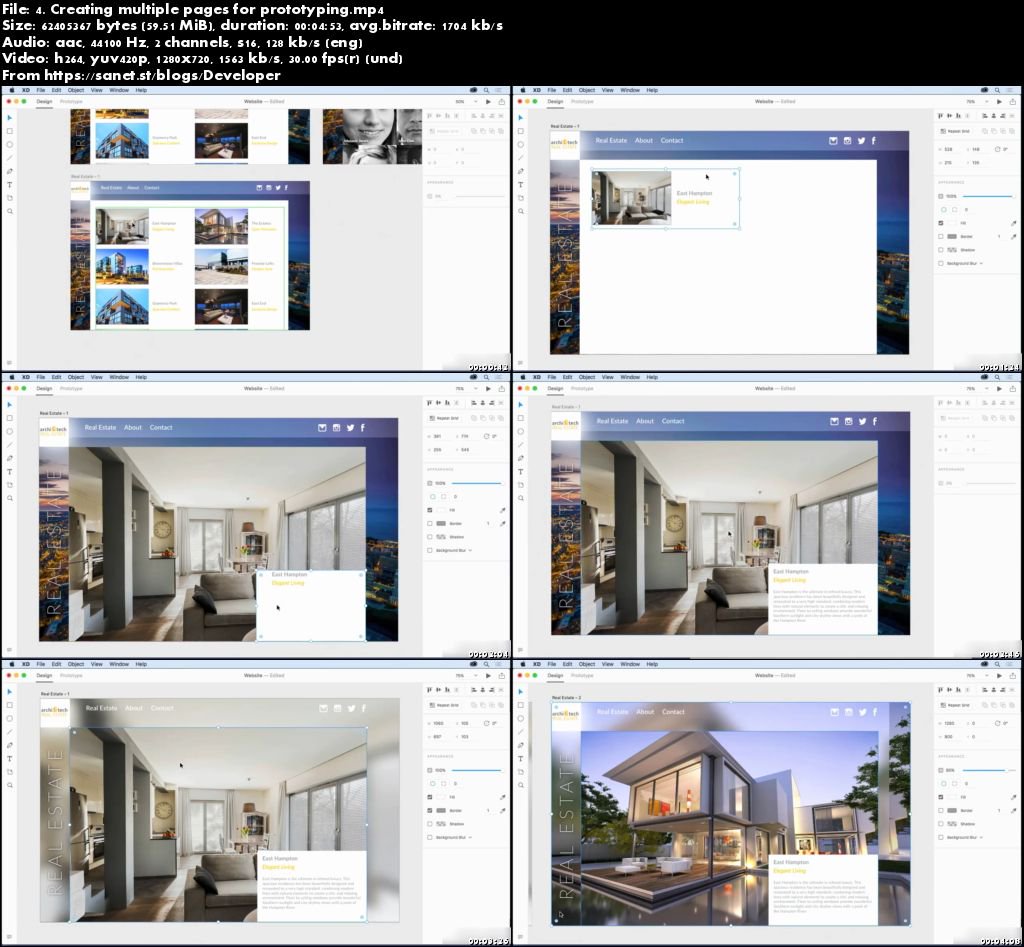Toggle the Border checkbox in the faded-header frame
Viewport: 1024px width, 947px height.
click(x=430, y=811)
